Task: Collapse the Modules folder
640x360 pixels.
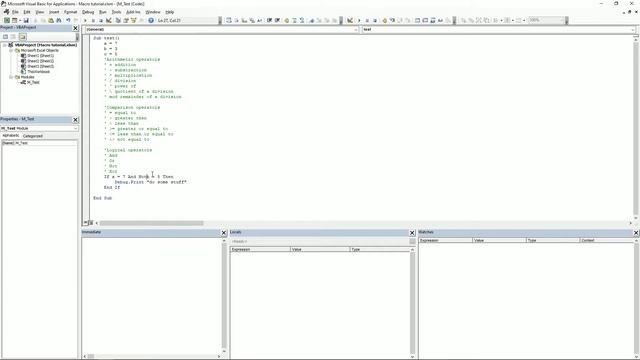Action: click(11, 77)
